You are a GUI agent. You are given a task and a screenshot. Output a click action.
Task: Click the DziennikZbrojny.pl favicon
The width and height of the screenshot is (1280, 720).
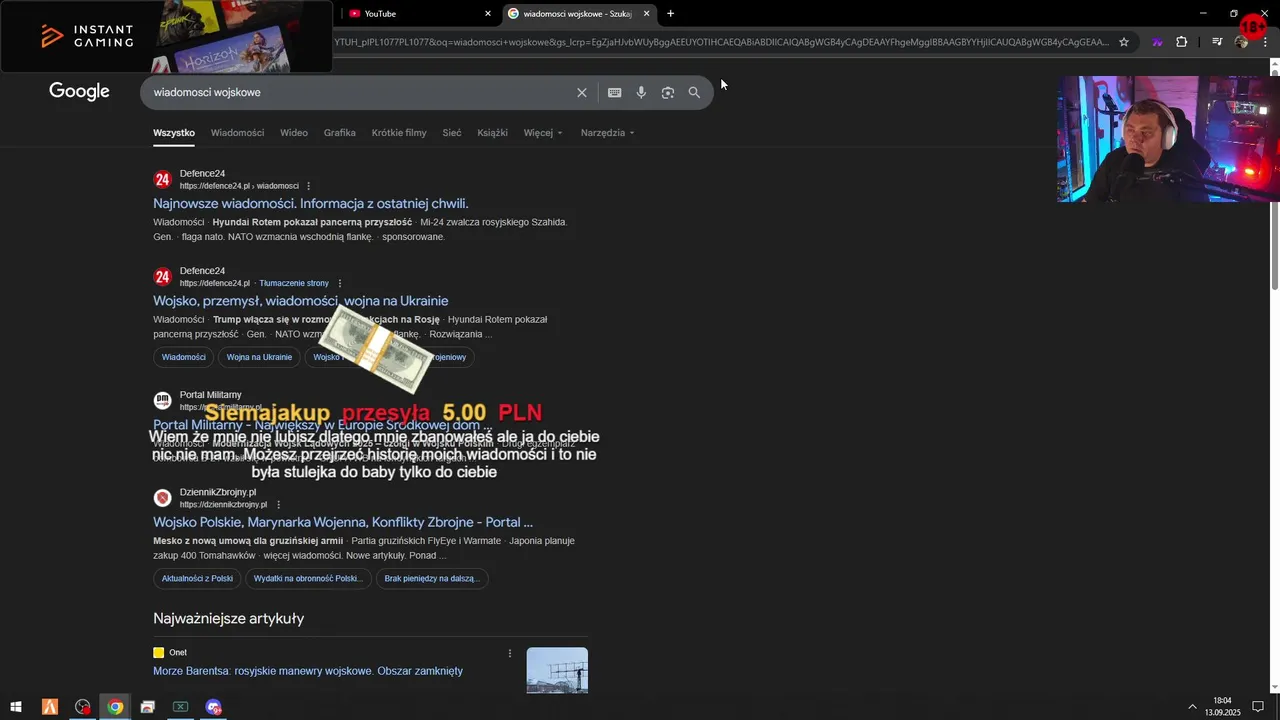[x=162, y=498]
